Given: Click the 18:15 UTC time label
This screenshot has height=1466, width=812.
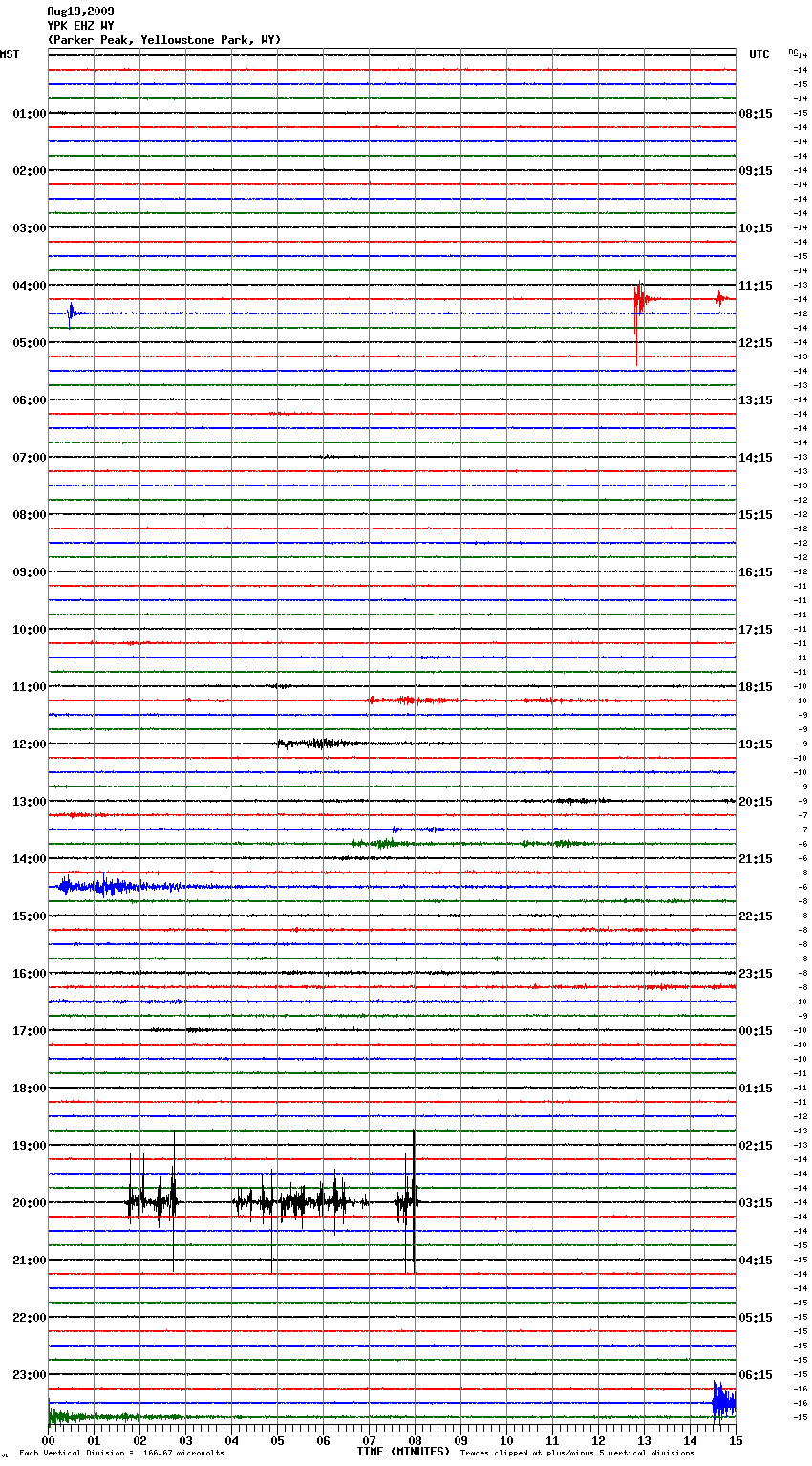Looking at the screenshot, I should coord(756,687).
